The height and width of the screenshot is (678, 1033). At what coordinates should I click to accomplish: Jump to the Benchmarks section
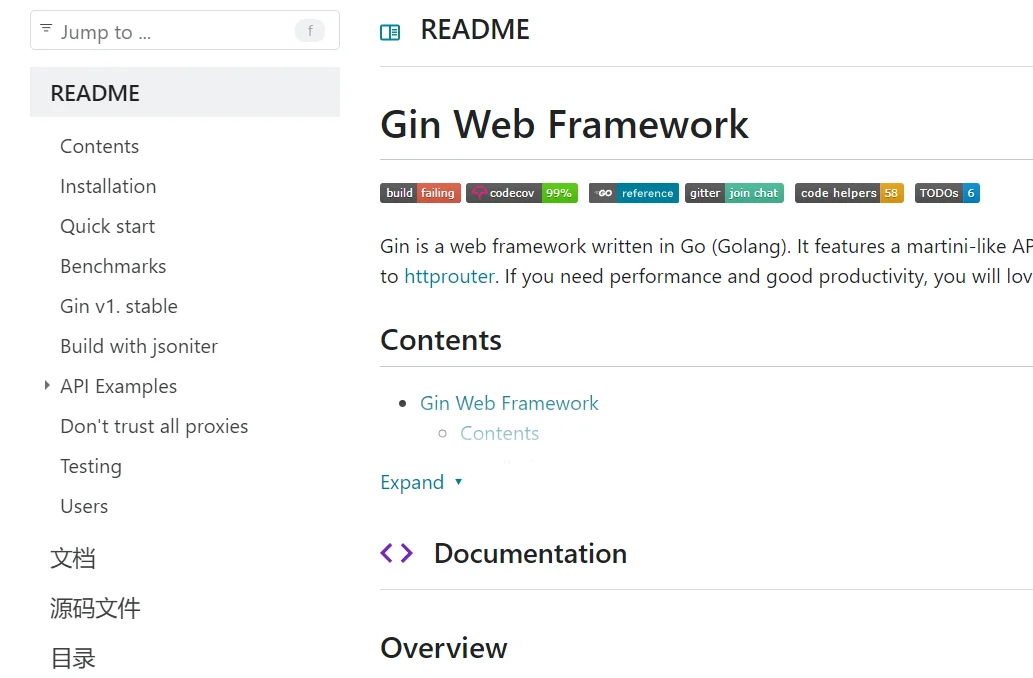click(113, 266)
